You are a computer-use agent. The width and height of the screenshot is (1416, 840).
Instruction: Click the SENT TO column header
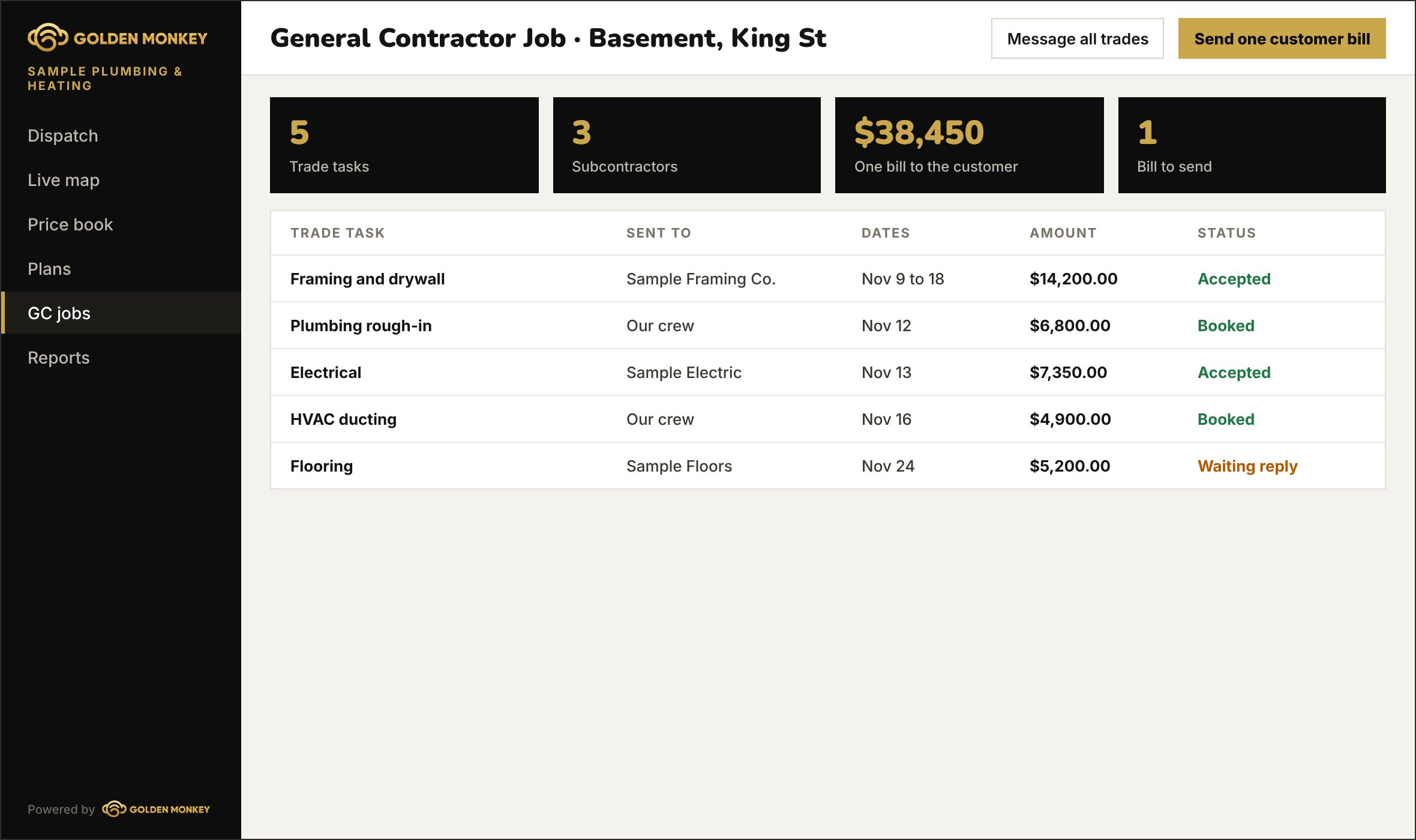coord(659,233)
